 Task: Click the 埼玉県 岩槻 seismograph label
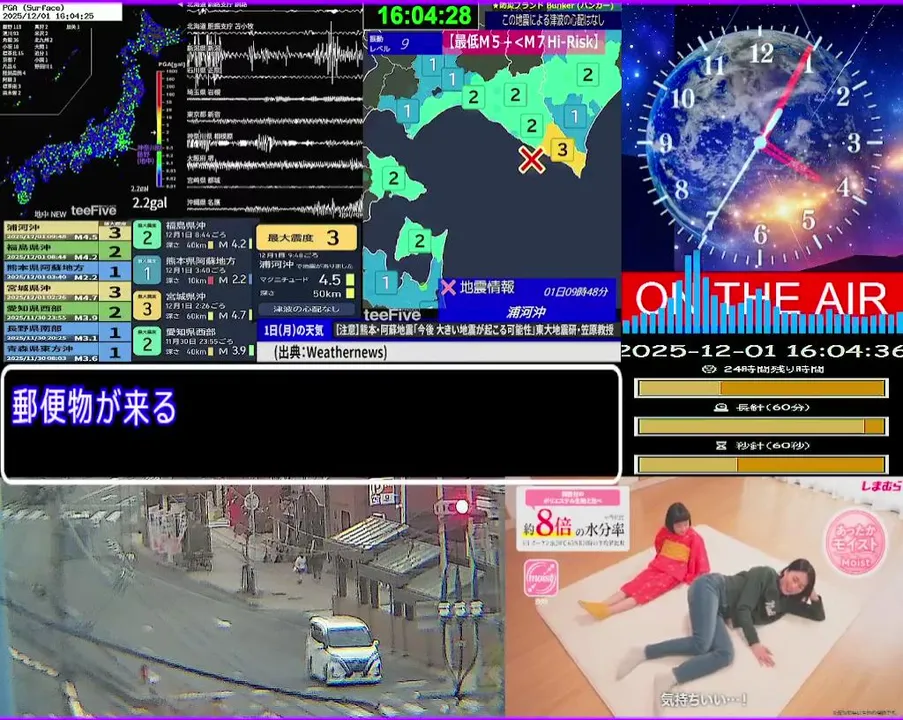(204, 92)
